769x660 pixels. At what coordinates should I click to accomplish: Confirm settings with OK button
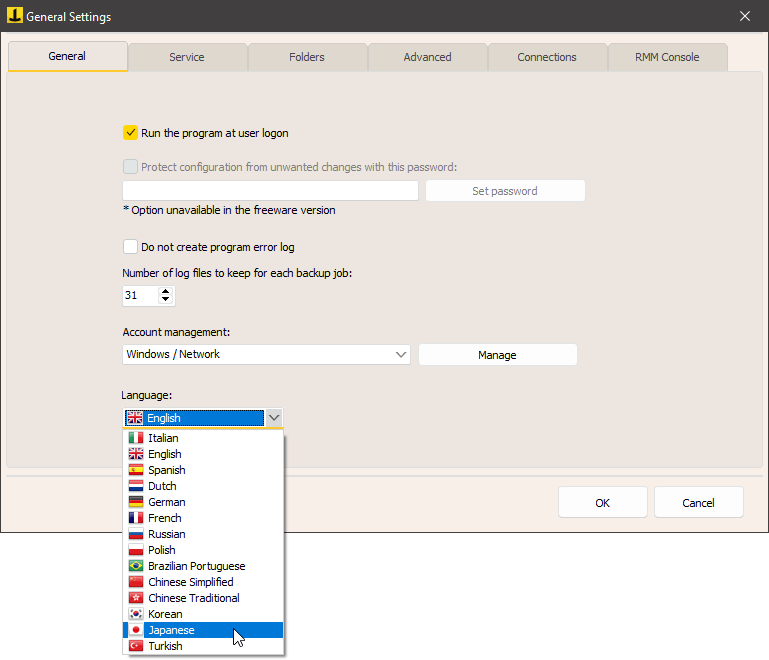603,503
